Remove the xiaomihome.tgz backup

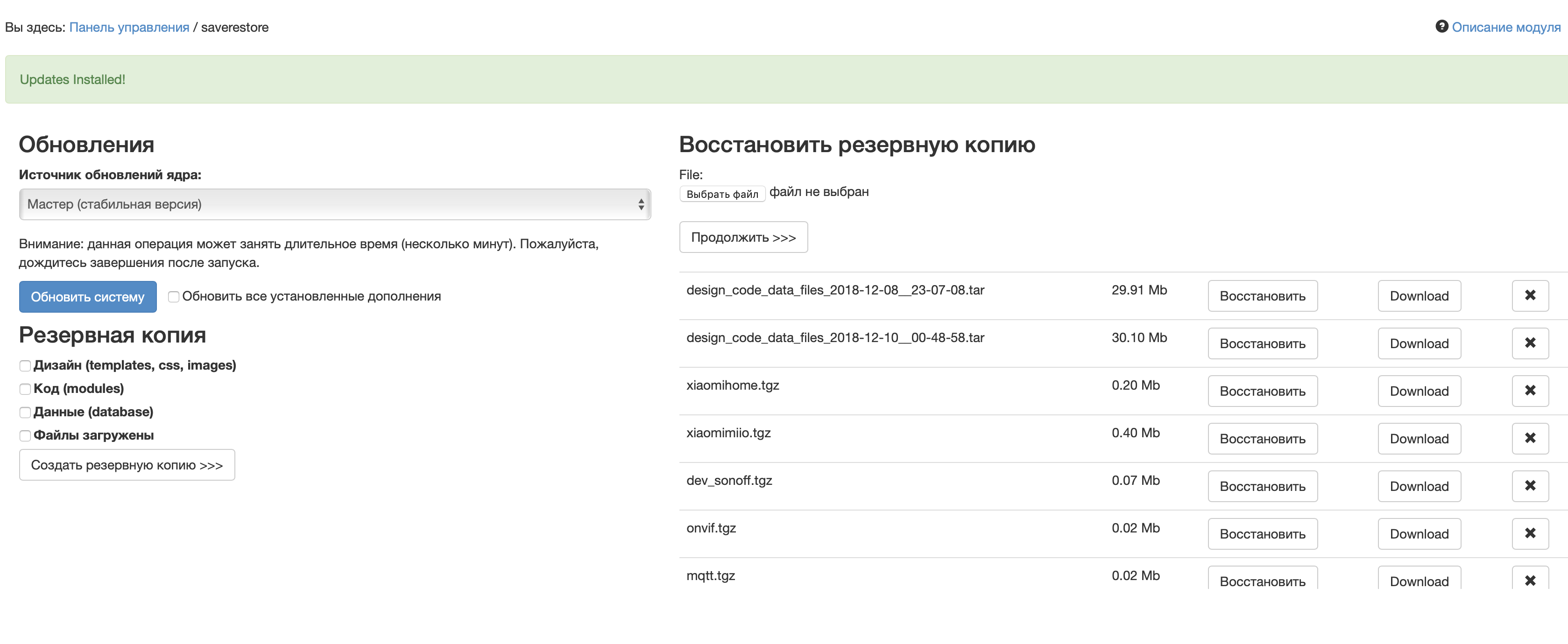point(1530,391)
